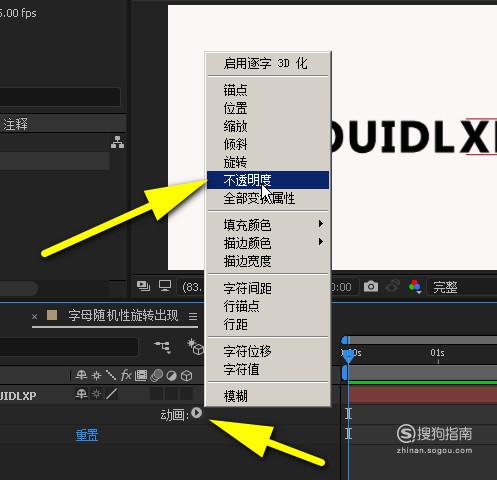Switch to 字母随机性旋转出现 composition tab
The width and height of the screenshot is (497, 480).
coord(123,315)
